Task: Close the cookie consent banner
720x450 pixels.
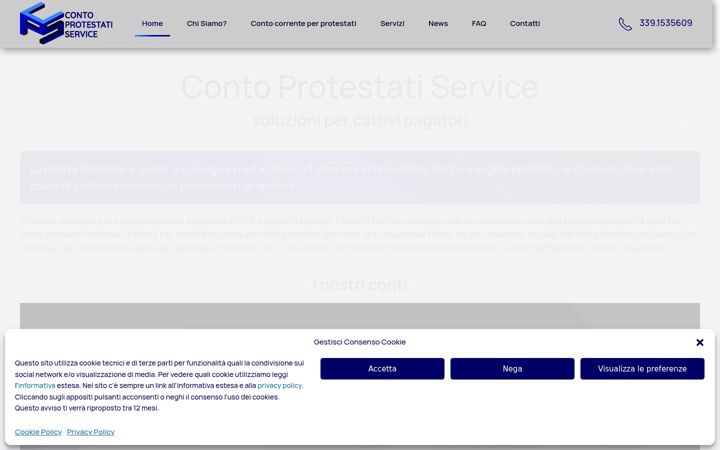Action: (699, 343)
